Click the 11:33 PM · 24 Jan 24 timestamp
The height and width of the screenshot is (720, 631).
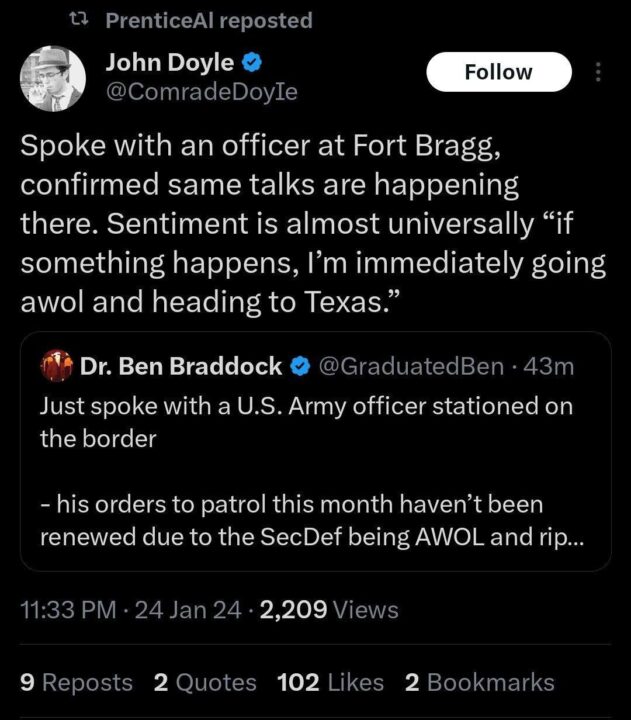pos(130,610)
